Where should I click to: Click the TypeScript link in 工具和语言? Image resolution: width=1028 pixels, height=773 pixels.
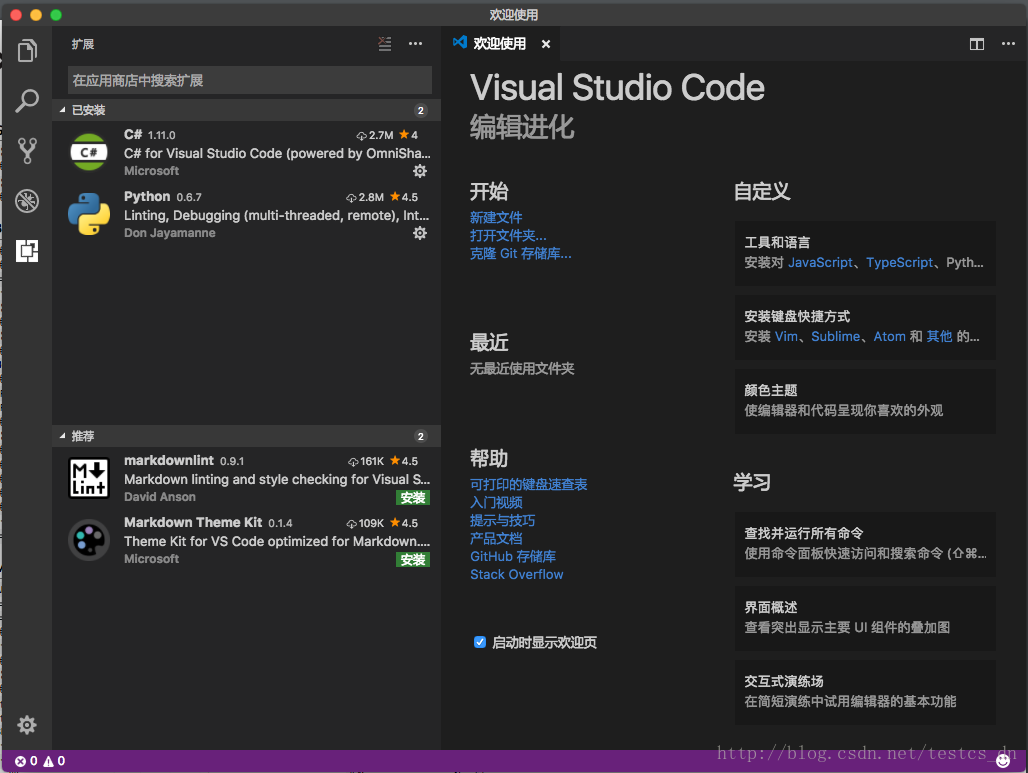[x=899, y=262]
